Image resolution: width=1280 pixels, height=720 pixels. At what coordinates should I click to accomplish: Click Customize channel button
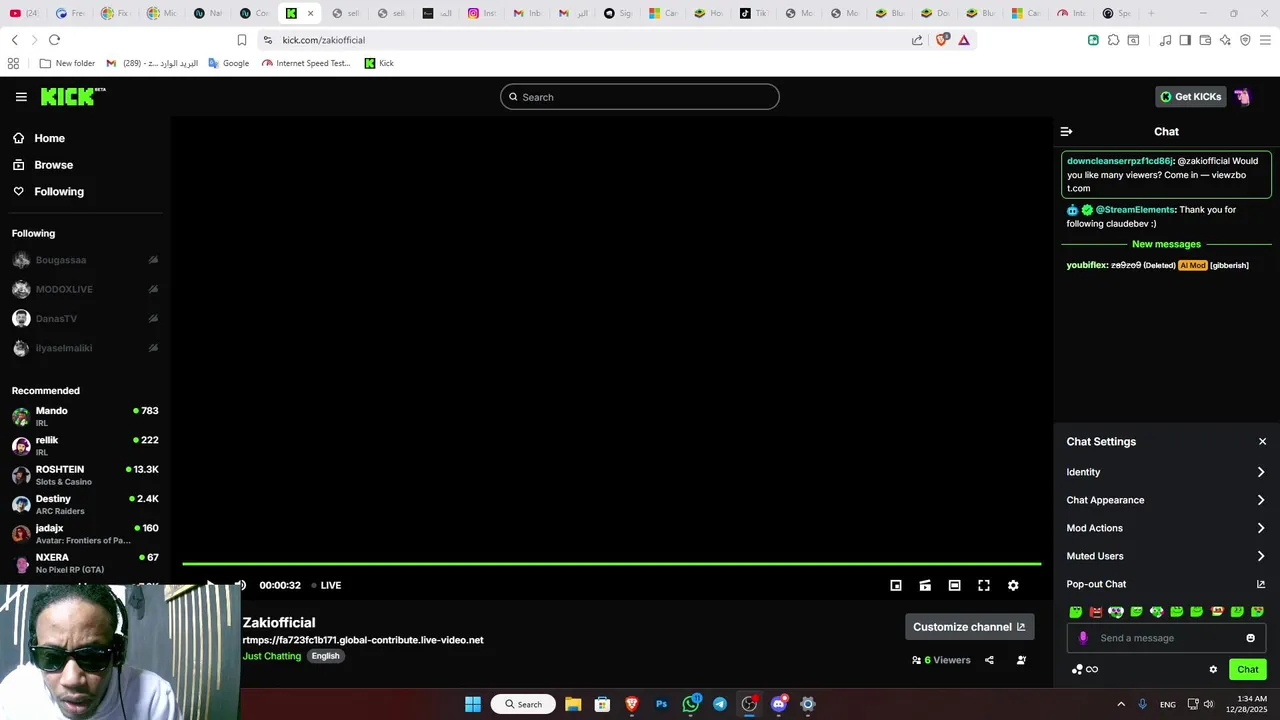[969, 627]
